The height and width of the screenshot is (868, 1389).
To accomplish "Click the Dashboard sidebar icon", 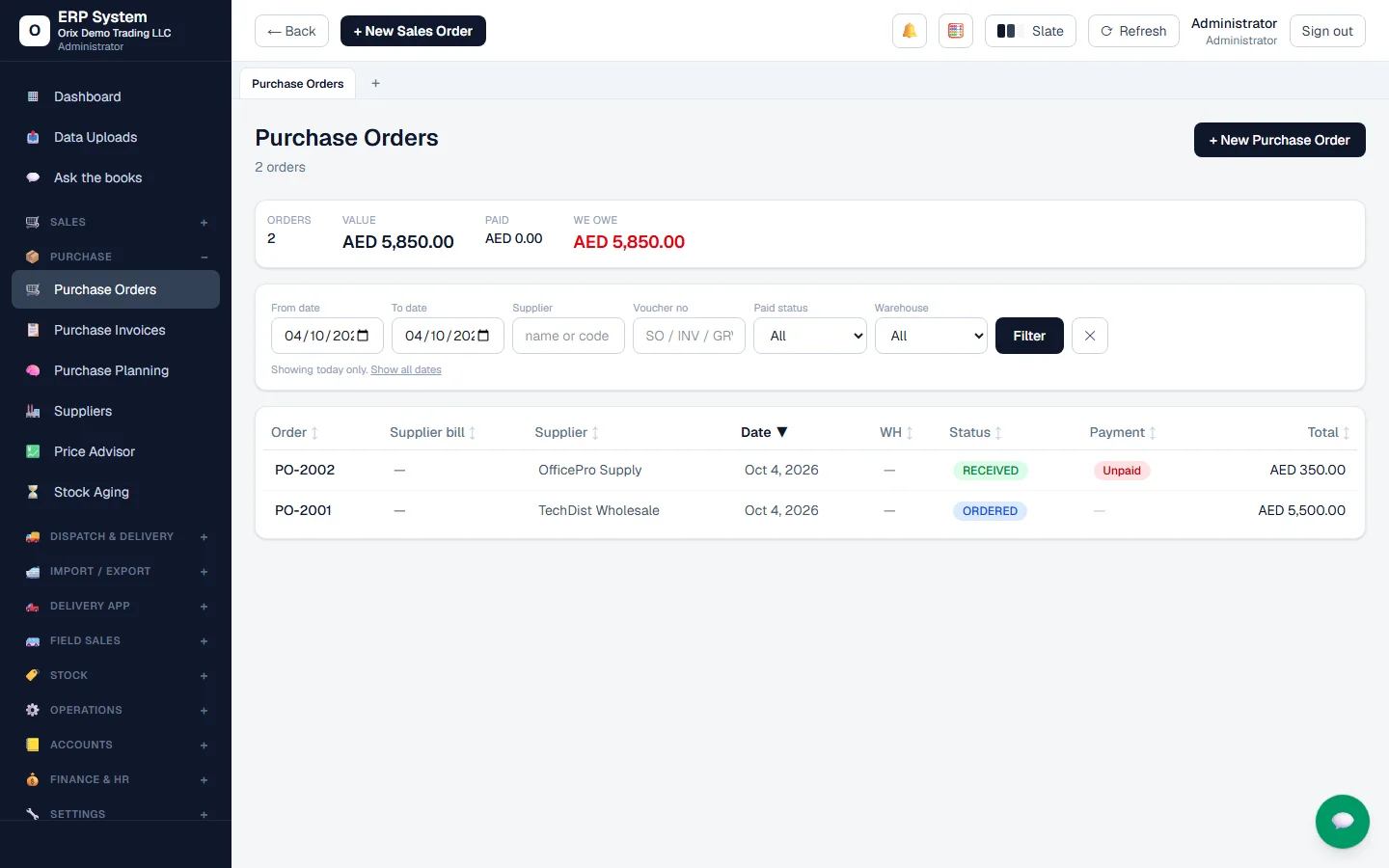I will pos(33,96).
